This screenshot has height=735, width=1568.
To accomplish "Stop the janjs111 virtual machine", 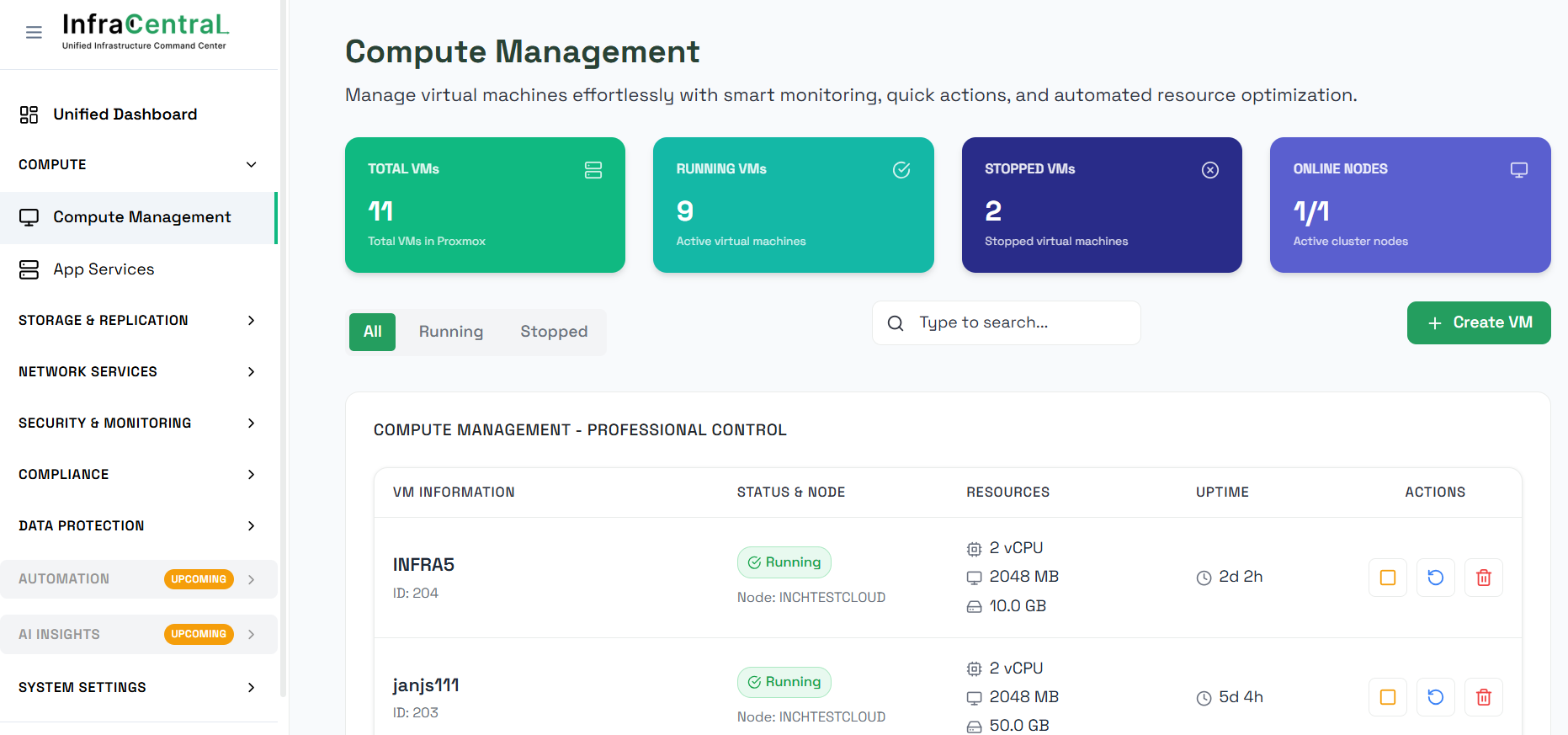I will 1387,697.
